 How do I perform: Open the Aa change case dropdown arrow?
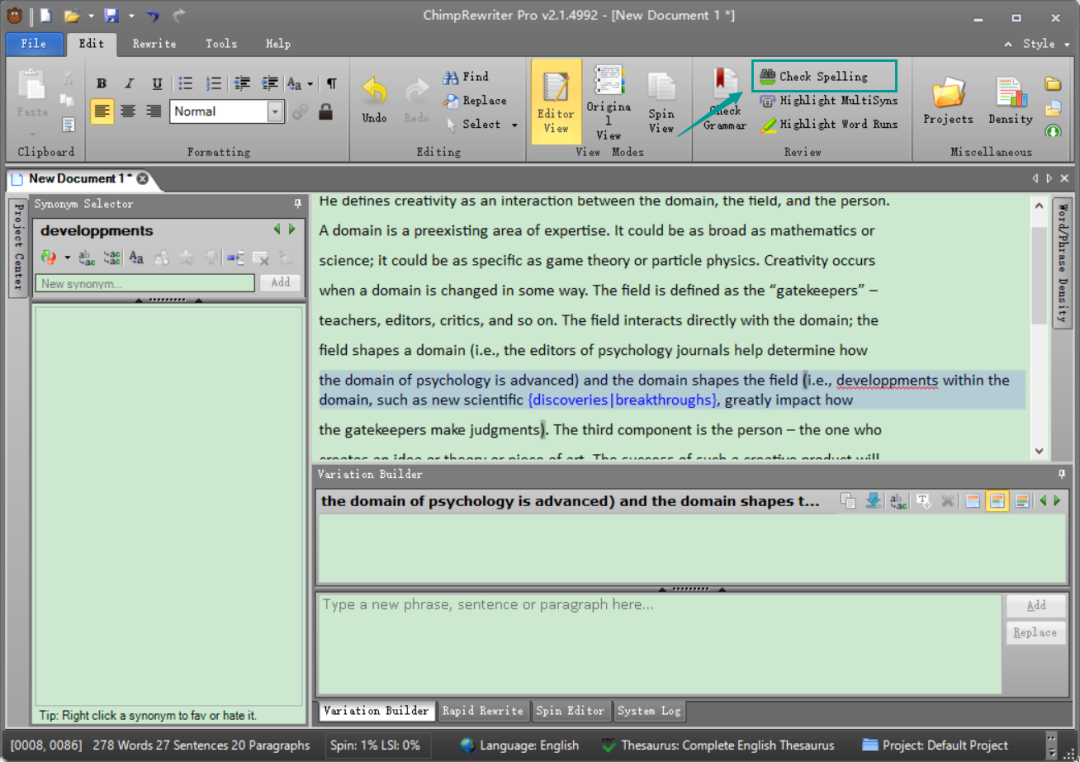click(310, 84)
